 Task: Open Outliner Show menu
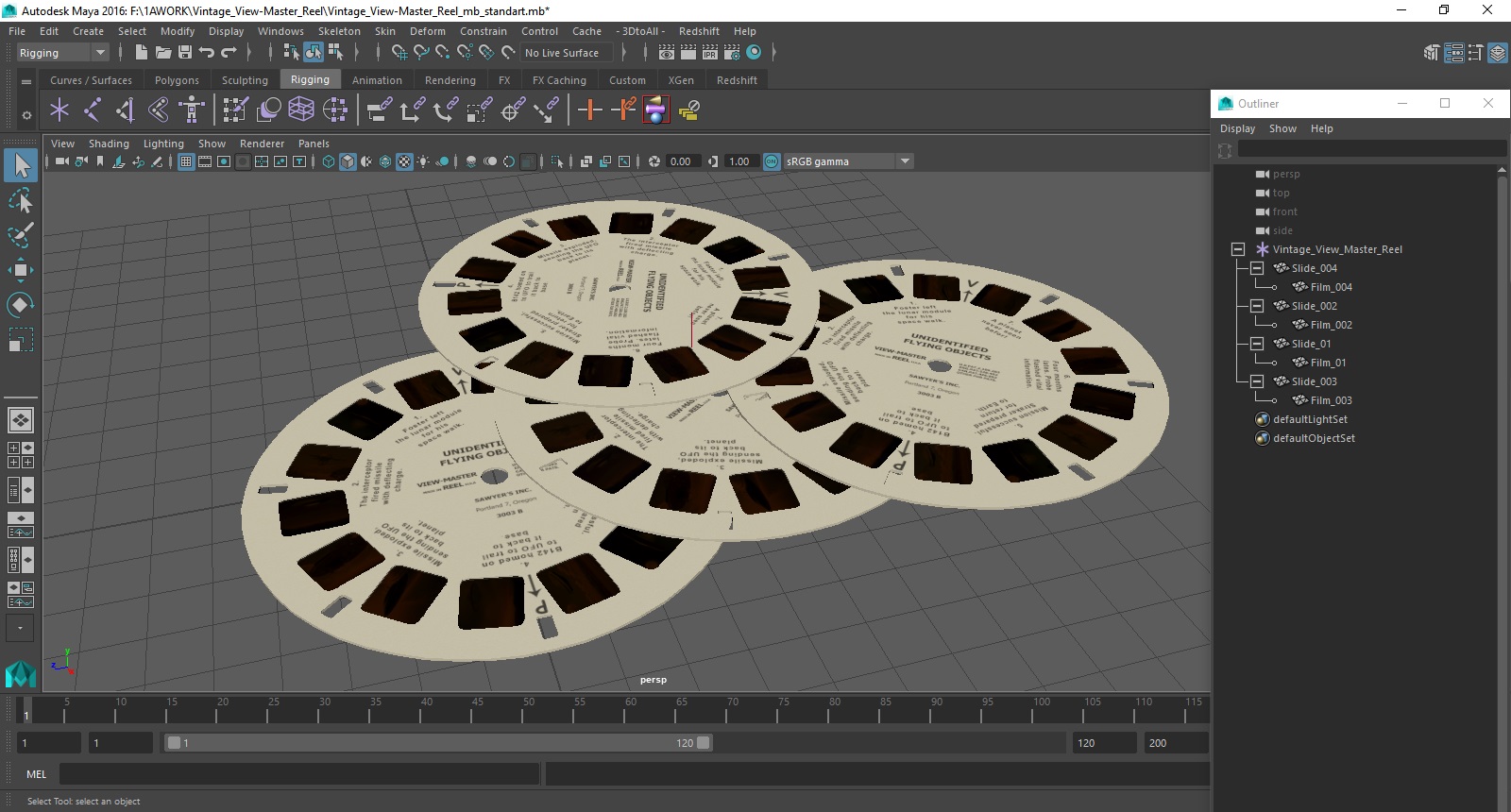point(1282,128)
